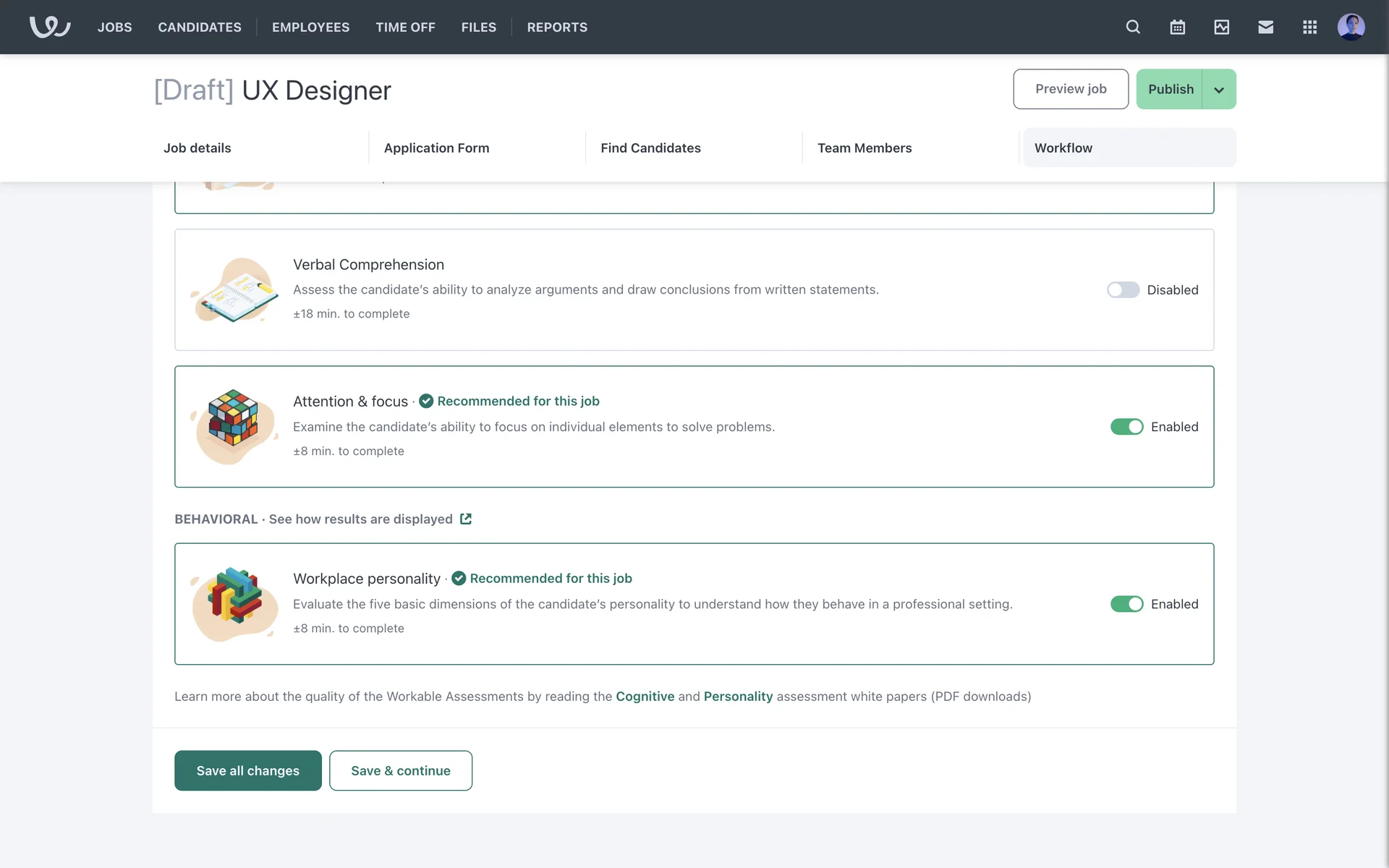This screenshot has height=868, width=1389.
Task: Enable the Verbal Comprehension toggle
Action: point(1123,289)
